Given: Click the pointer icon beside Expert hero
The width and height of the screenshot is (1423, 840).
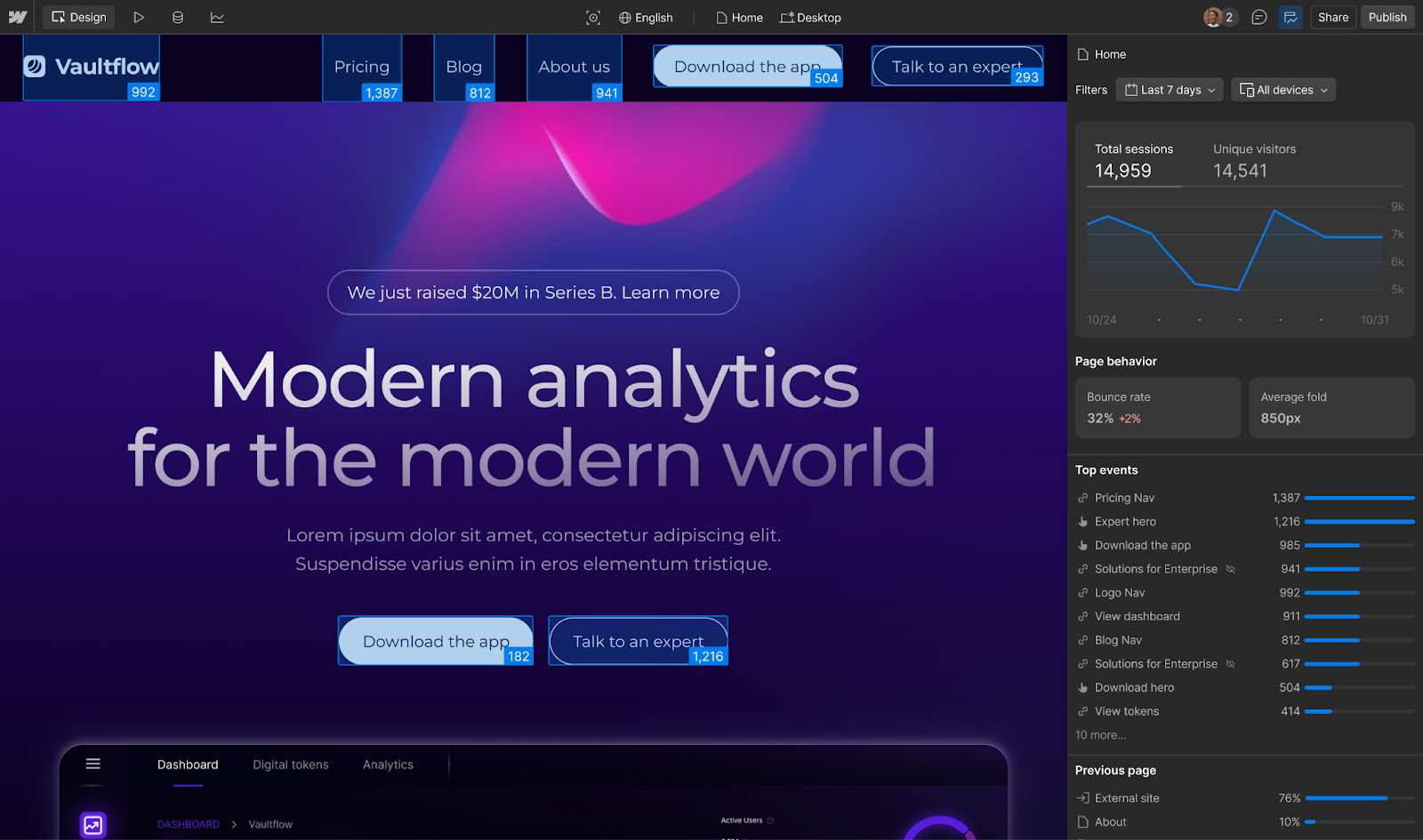Looking at the screenshot, I should [1082, 522].
